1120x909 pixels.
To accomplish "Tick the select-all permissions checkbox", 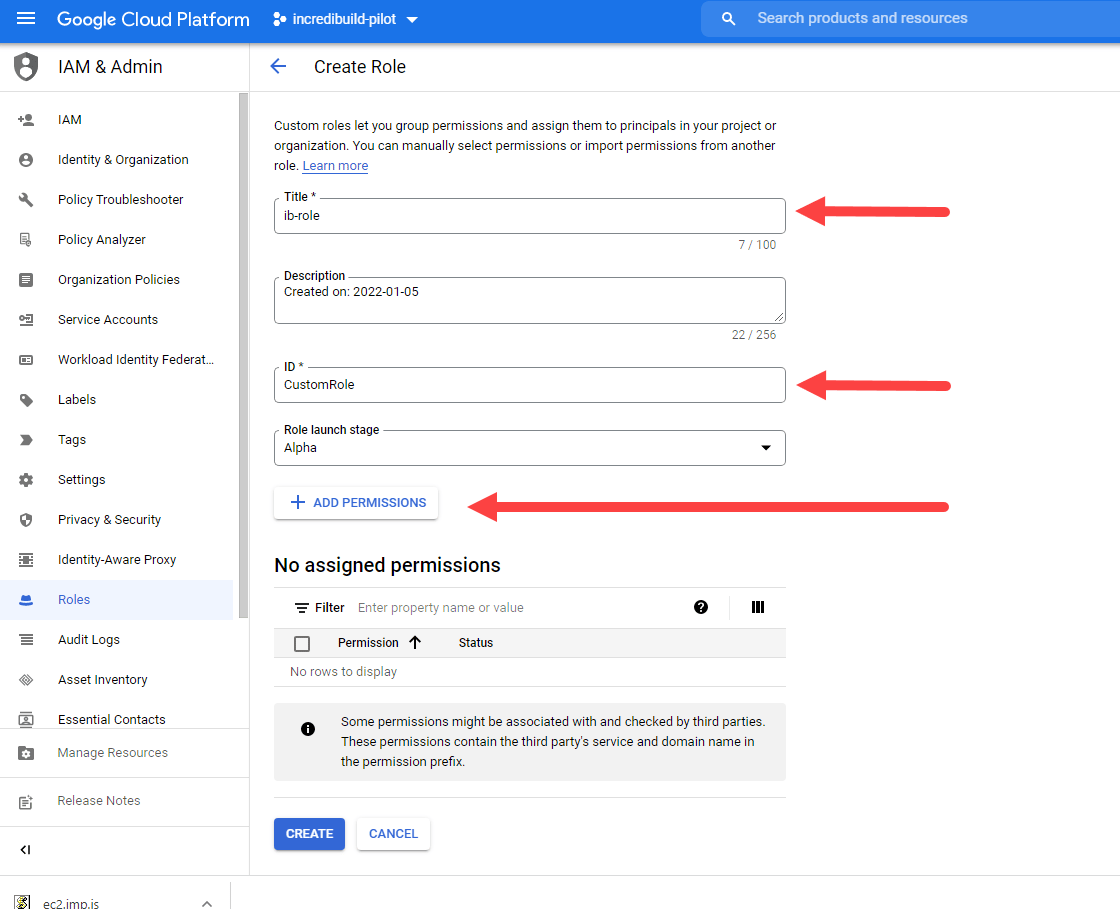I will (x=302, y=643).
